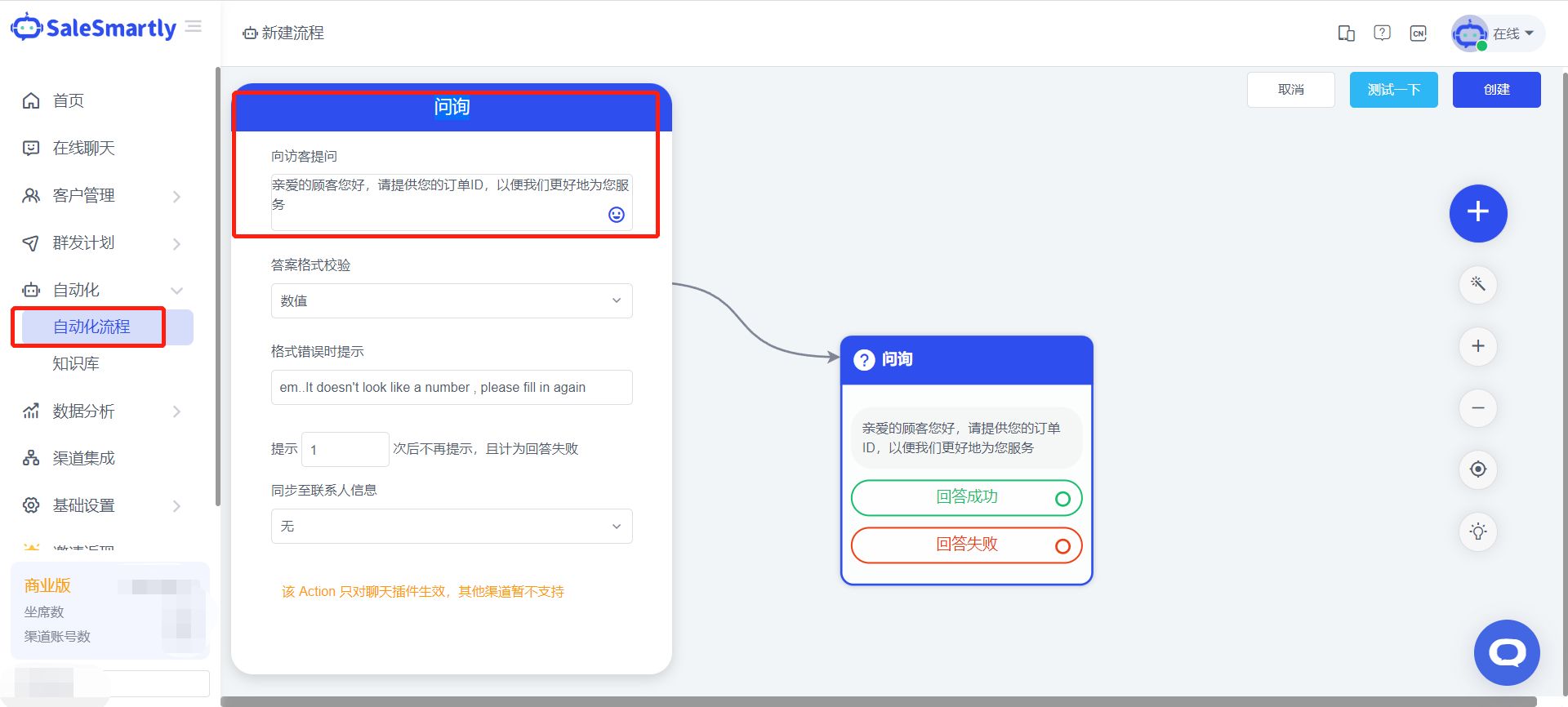Screen dimensions: 1568x707
Task: Click the 提示 count input showing 1
Action: (x=345, y=449)
